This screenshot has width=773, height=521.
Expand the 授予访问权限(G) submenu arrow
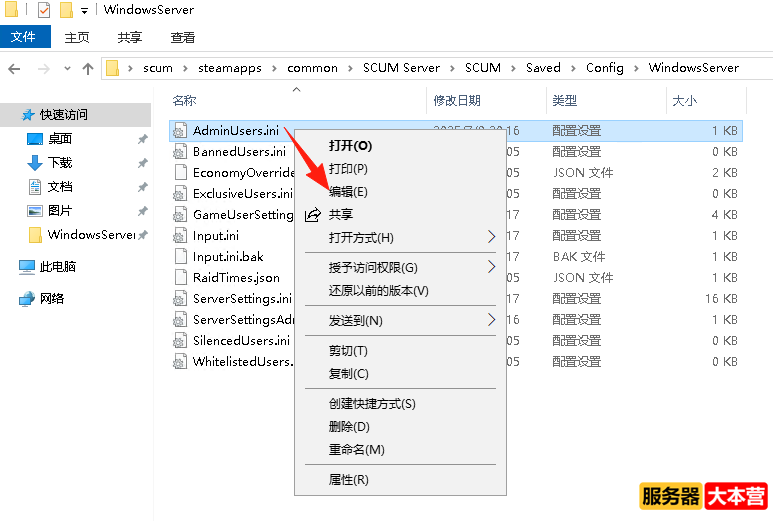491,267
